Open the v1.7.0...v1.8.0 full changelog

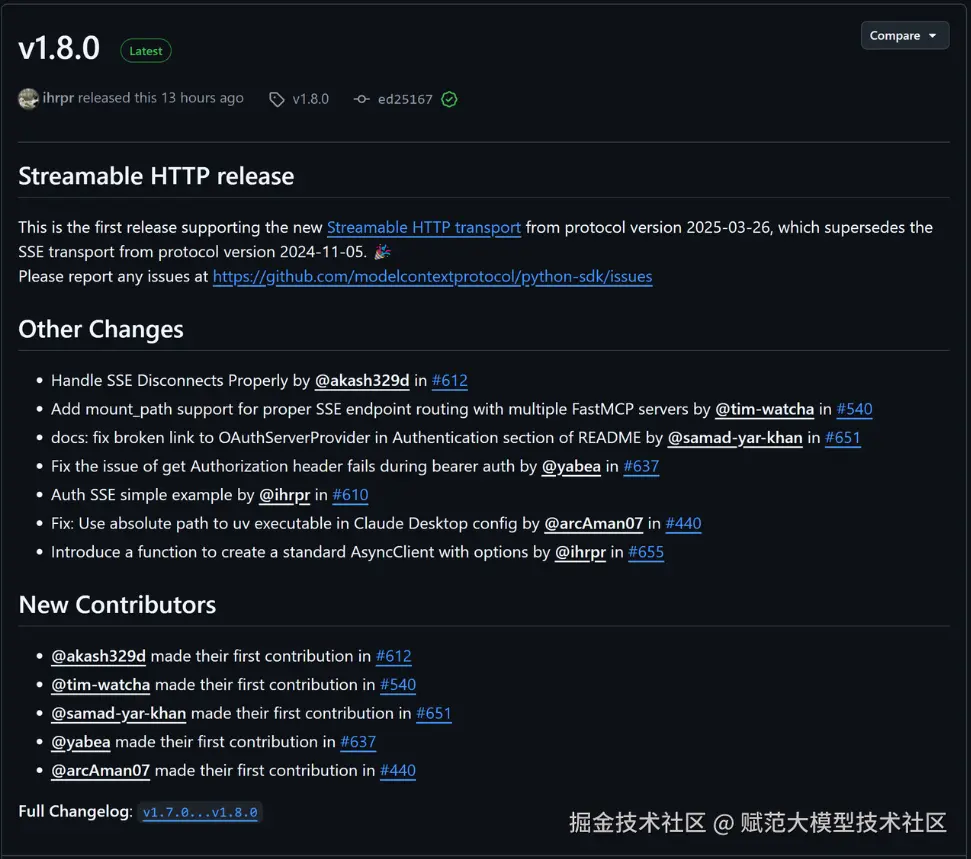tap(200, 812)
